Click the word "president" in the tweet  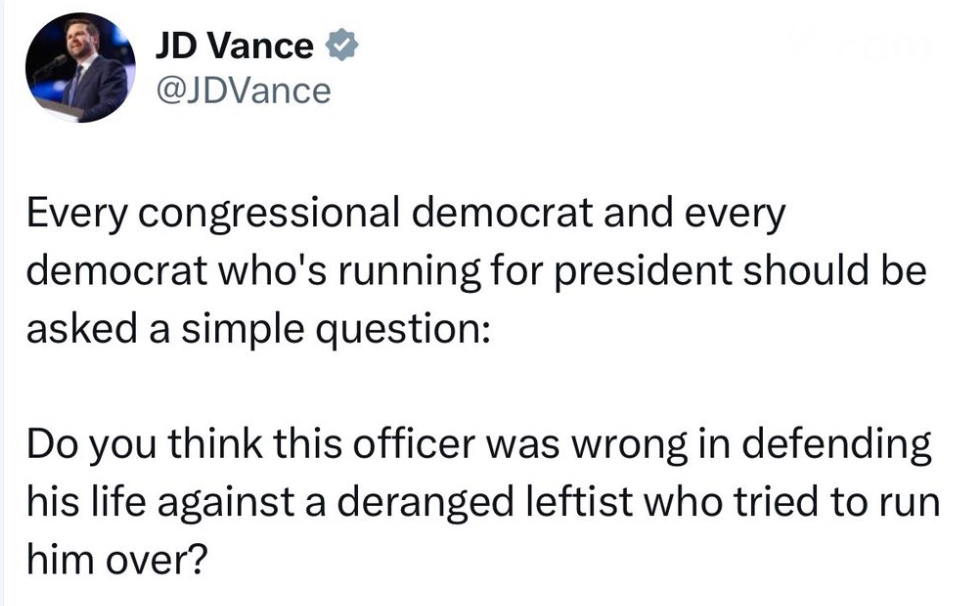pos(657,274)
